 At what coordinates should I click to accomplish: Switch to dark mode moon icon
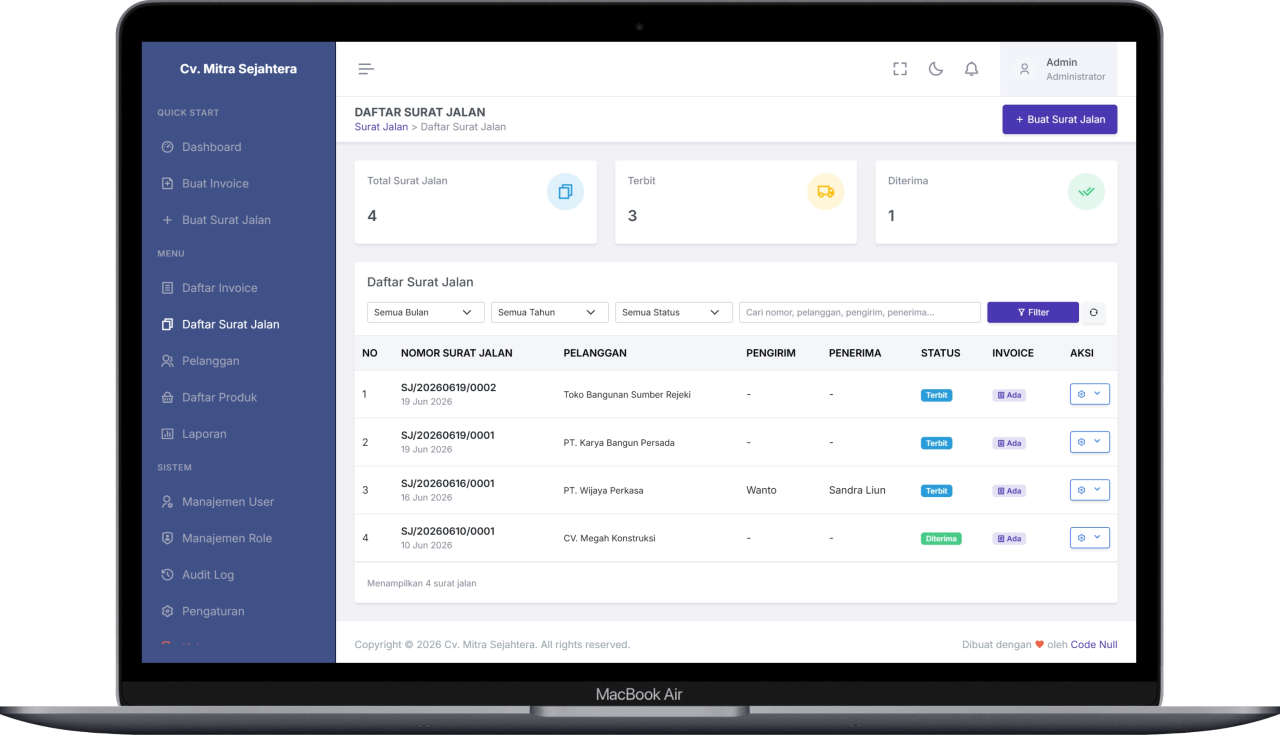tap(936, 69)
